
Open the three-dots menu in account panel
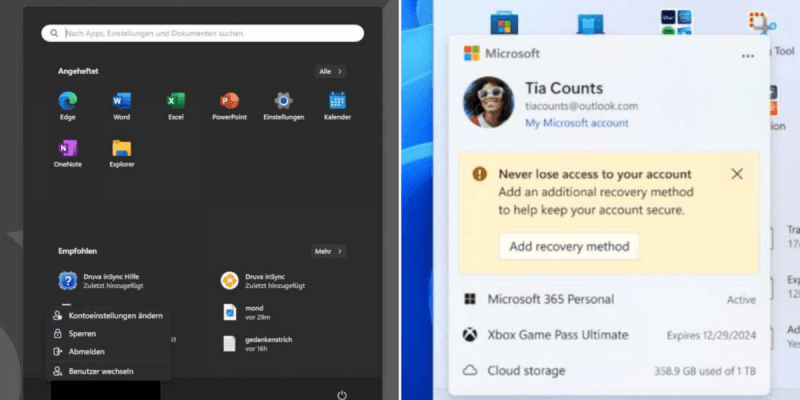[747, 56]
